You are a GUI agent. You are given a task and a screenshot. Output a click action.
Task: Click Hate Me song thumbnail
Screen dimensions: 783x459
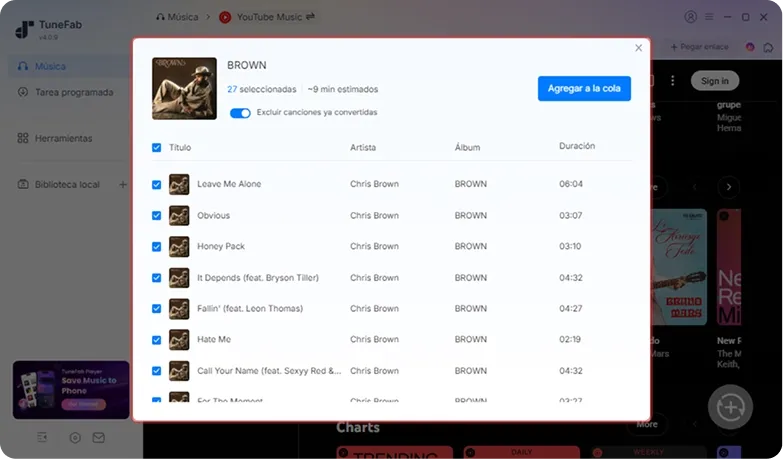coord(179,340)
